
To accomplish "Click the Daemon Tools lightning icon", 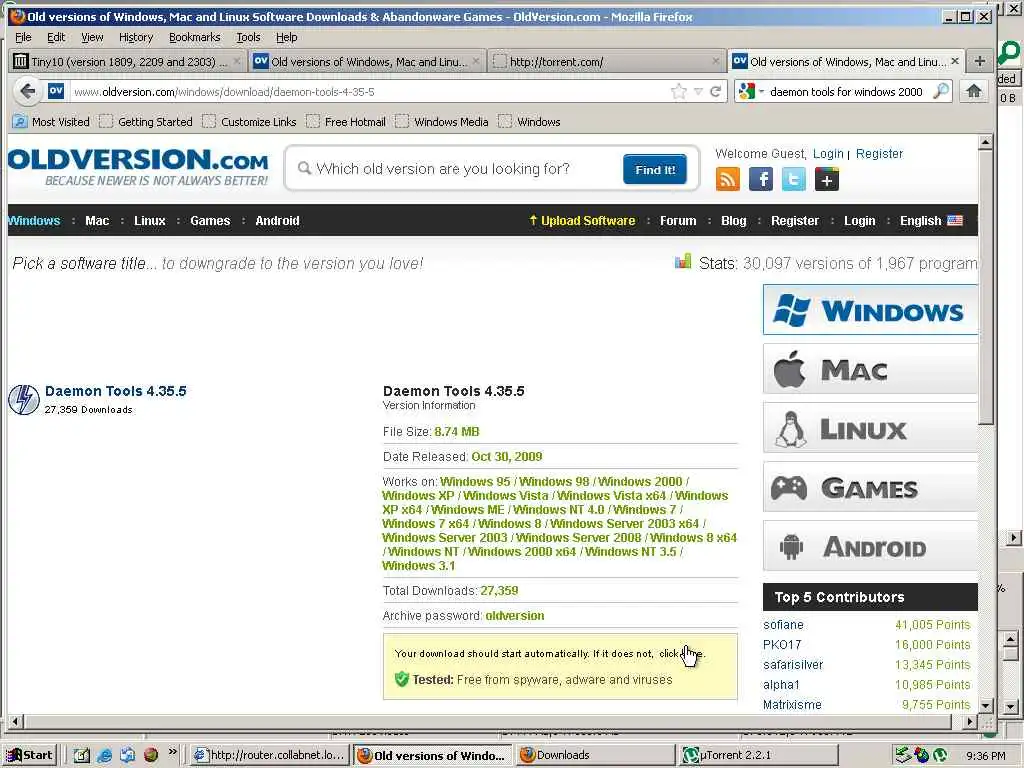I will click(x=24, y=399).
